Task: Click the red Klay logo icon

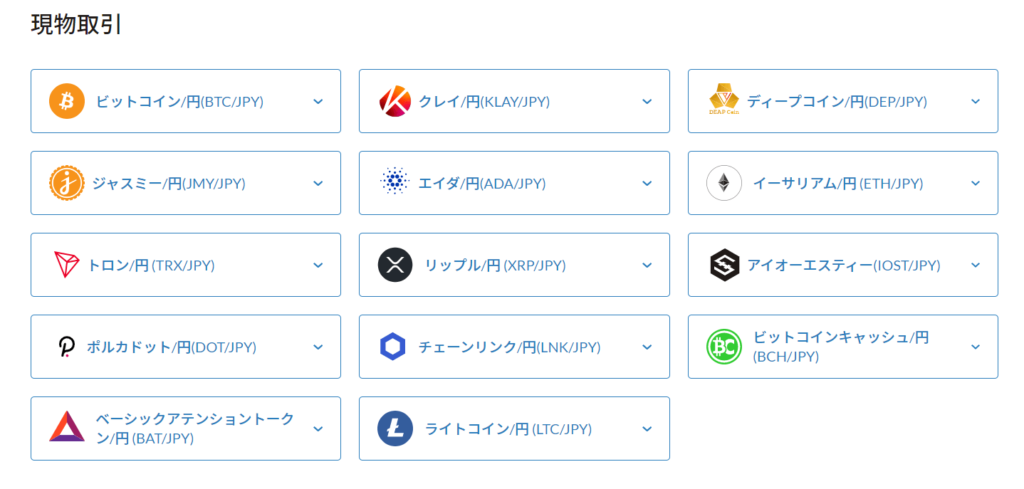Action: pos(395,101)
